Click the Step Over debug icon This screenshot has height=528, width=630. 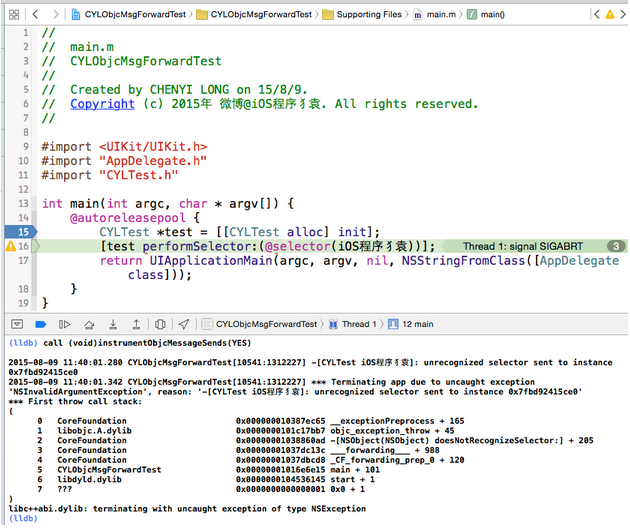(88, 324)
